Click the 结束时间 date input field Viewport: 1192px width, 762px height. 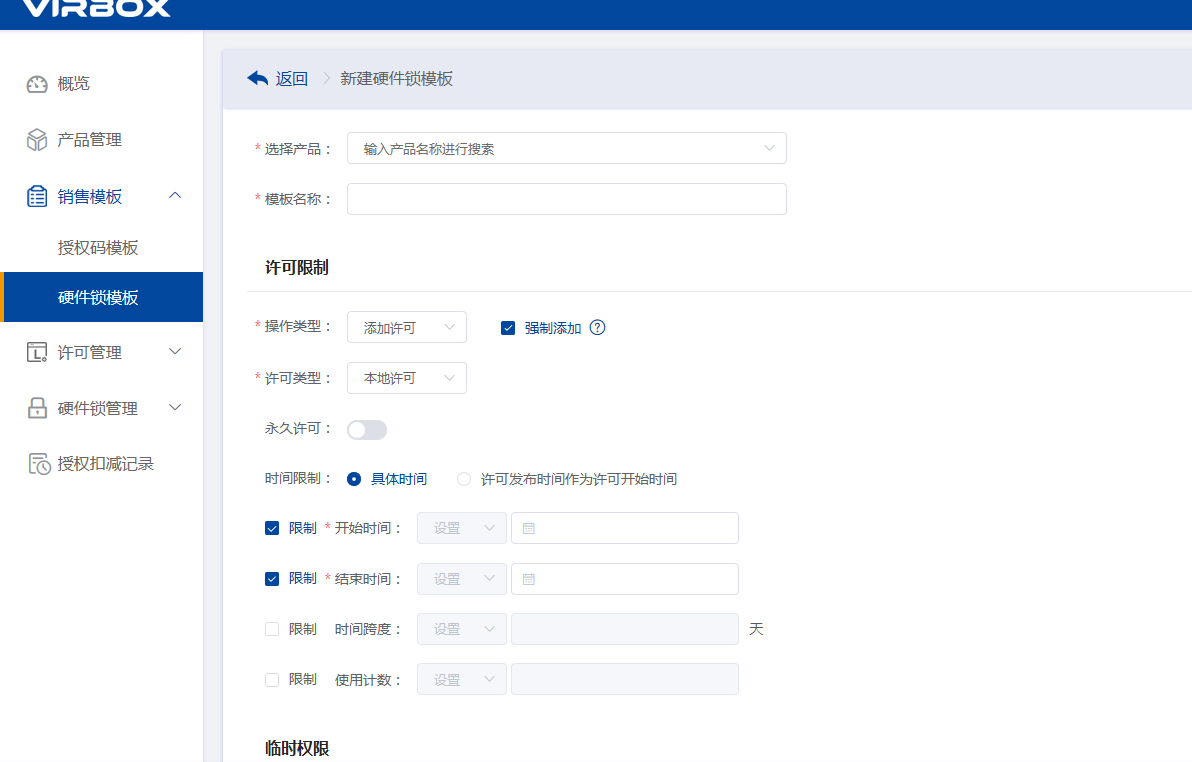coord(625,579)
